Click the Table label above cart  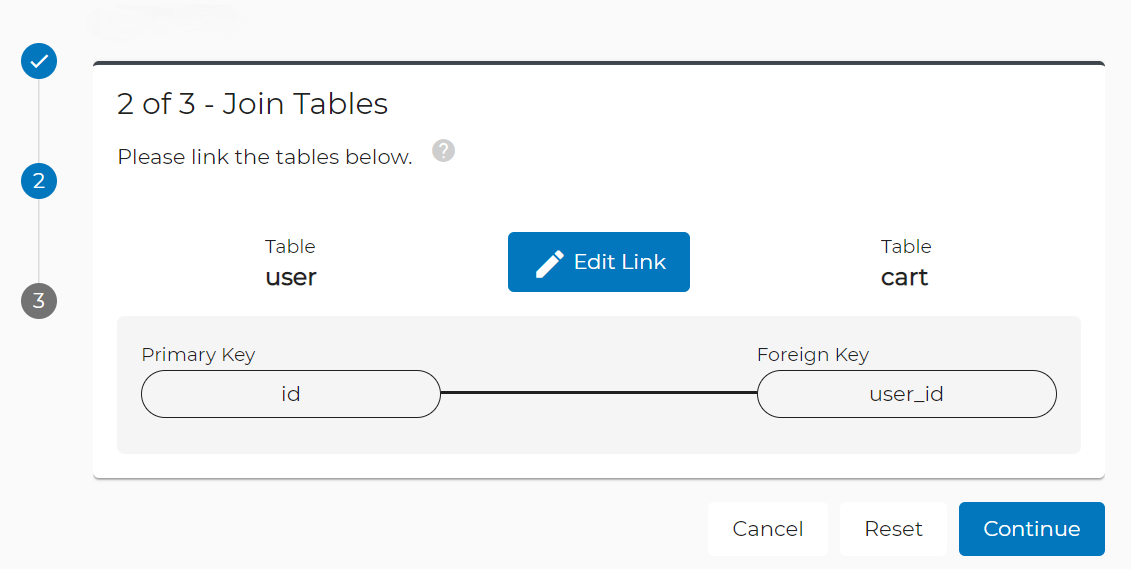(x=906, y=247)
